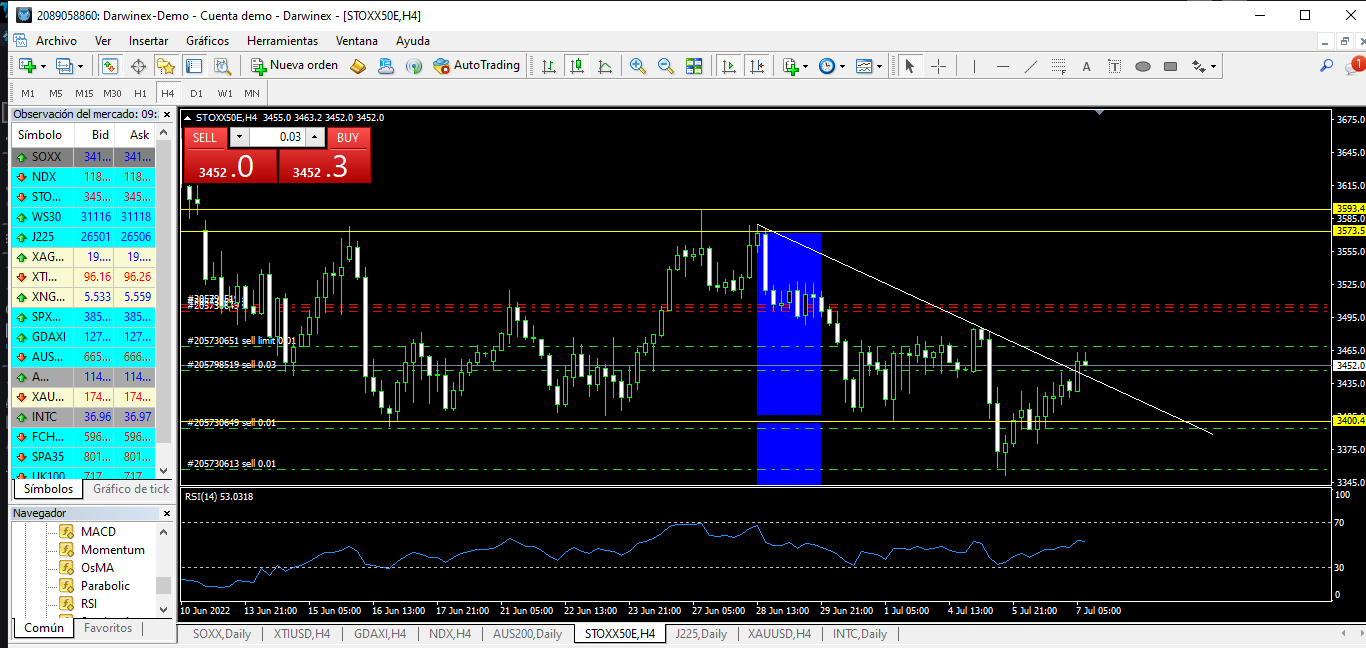Select the horizontal line tool
This screenshot has height=648, width=1366.
[x=1003, y=66]
